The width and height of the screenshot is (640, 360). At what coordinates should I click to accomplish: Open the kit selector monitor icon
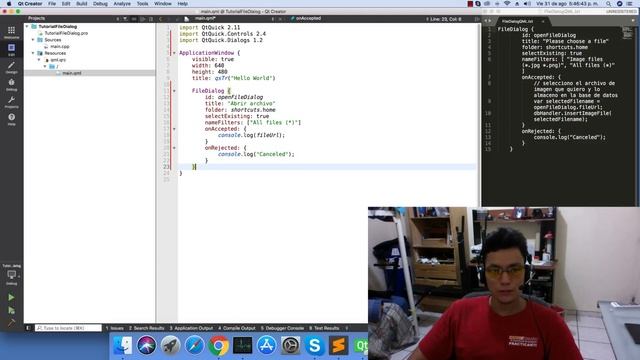pyautogui.click(x=11, y=276)
